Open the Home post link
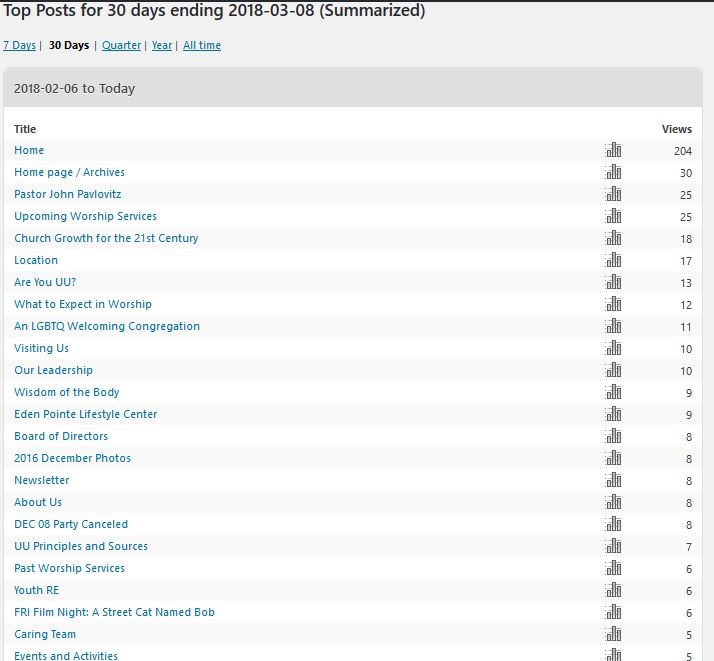Screen dimensions: 714x661 (29, 150)
